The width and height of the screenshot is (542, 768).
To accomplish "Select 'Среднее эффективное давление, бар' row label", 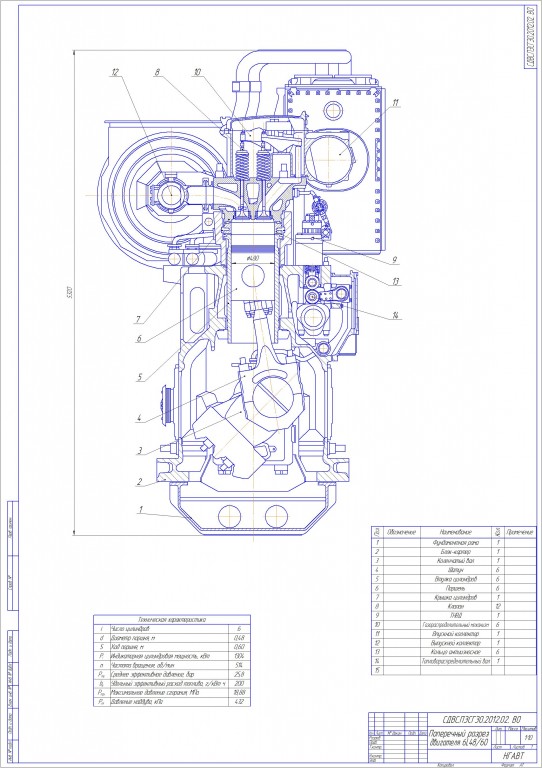I will (x=152, y=674).
